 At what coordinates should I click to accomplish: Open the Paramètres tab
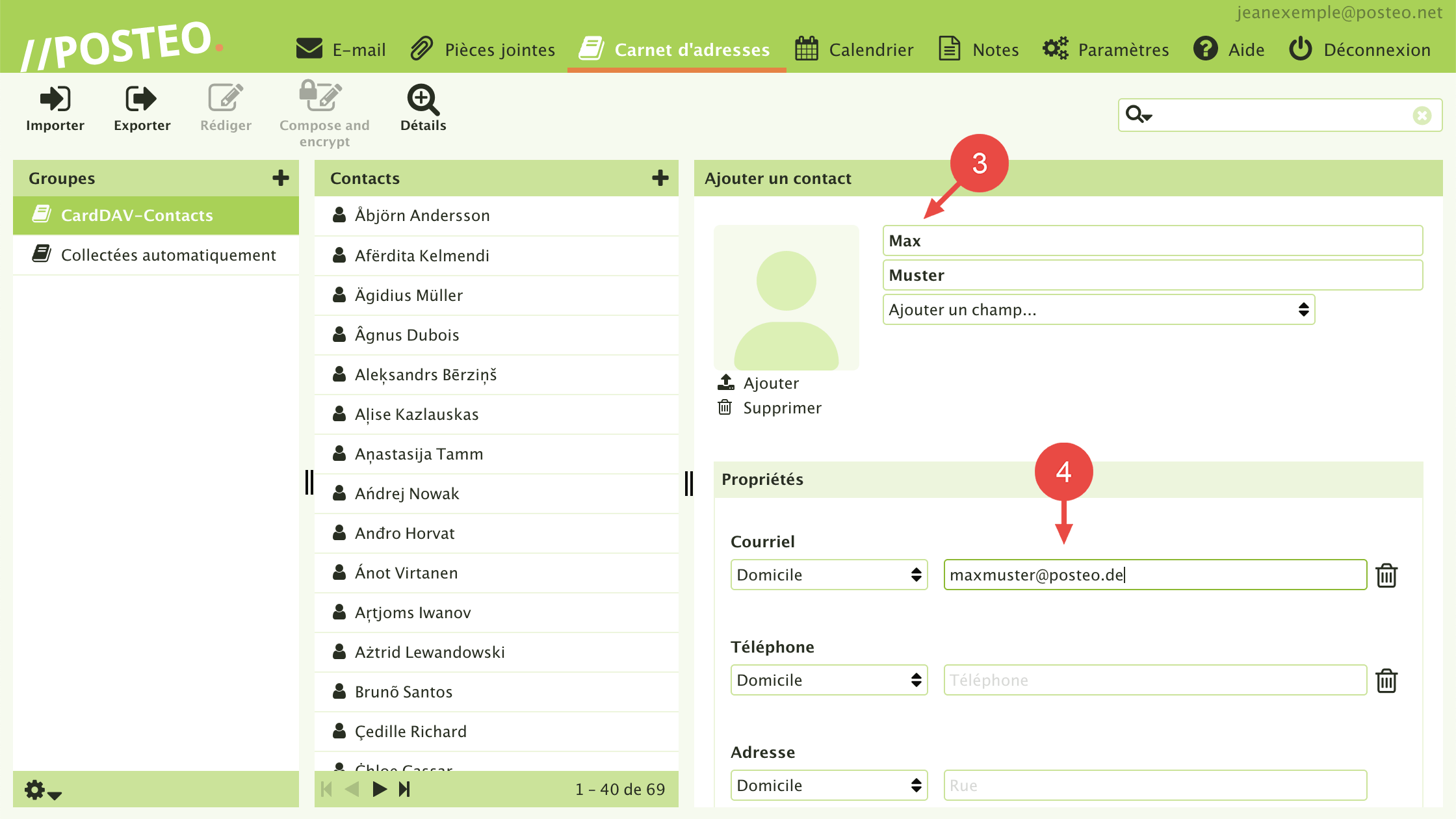[1106, 50]
